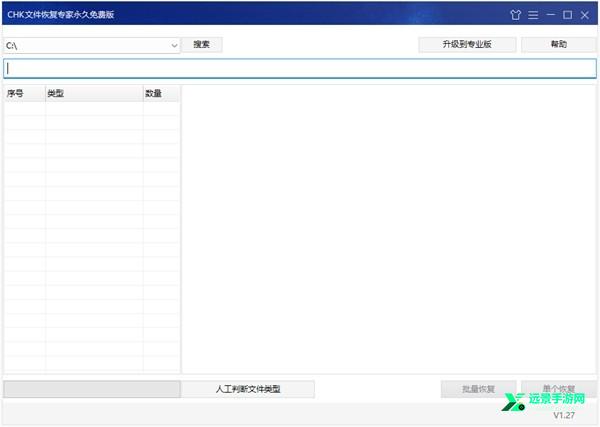
Task: Sort by 序号 column header
Action: click(25, 93)
